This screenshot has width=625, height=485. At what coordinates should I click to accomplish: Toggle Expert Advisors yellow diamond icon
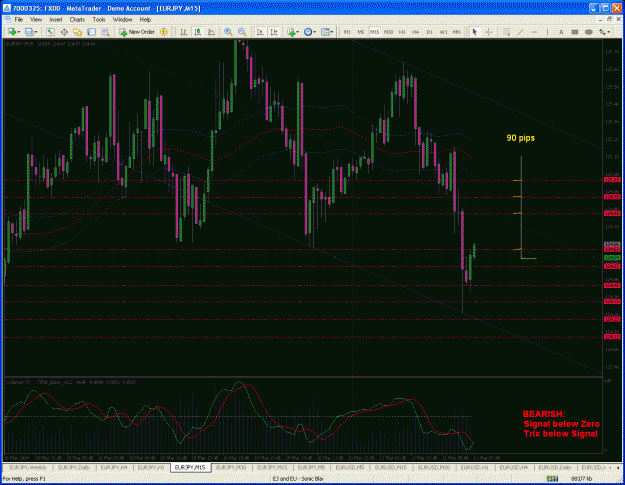[x=163, y=32]
